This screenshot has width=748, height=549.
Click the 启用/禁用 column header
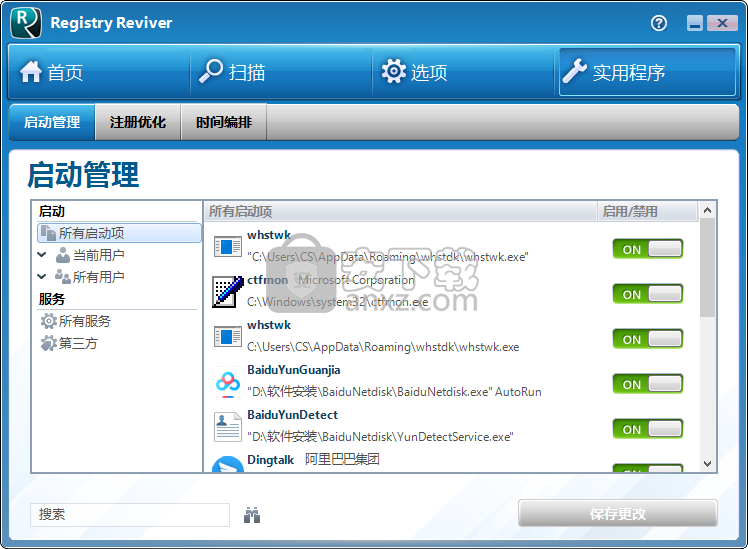coord(647,211)
